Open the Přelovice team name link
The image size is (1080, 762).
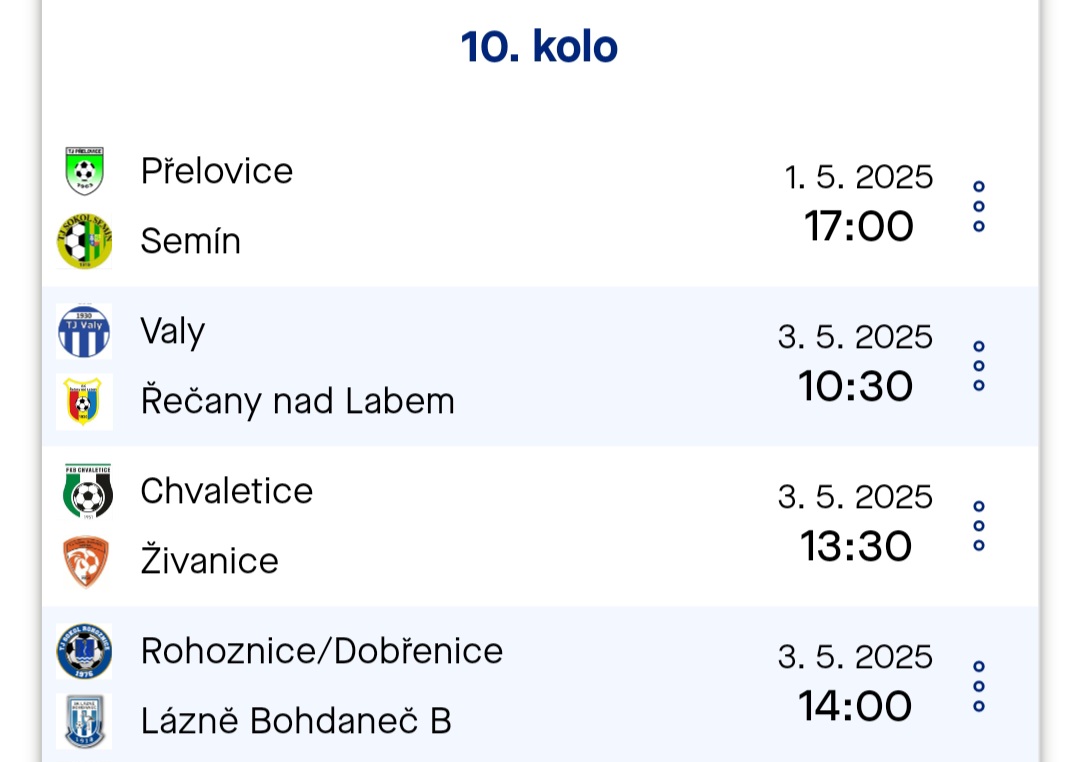(217, 170)
